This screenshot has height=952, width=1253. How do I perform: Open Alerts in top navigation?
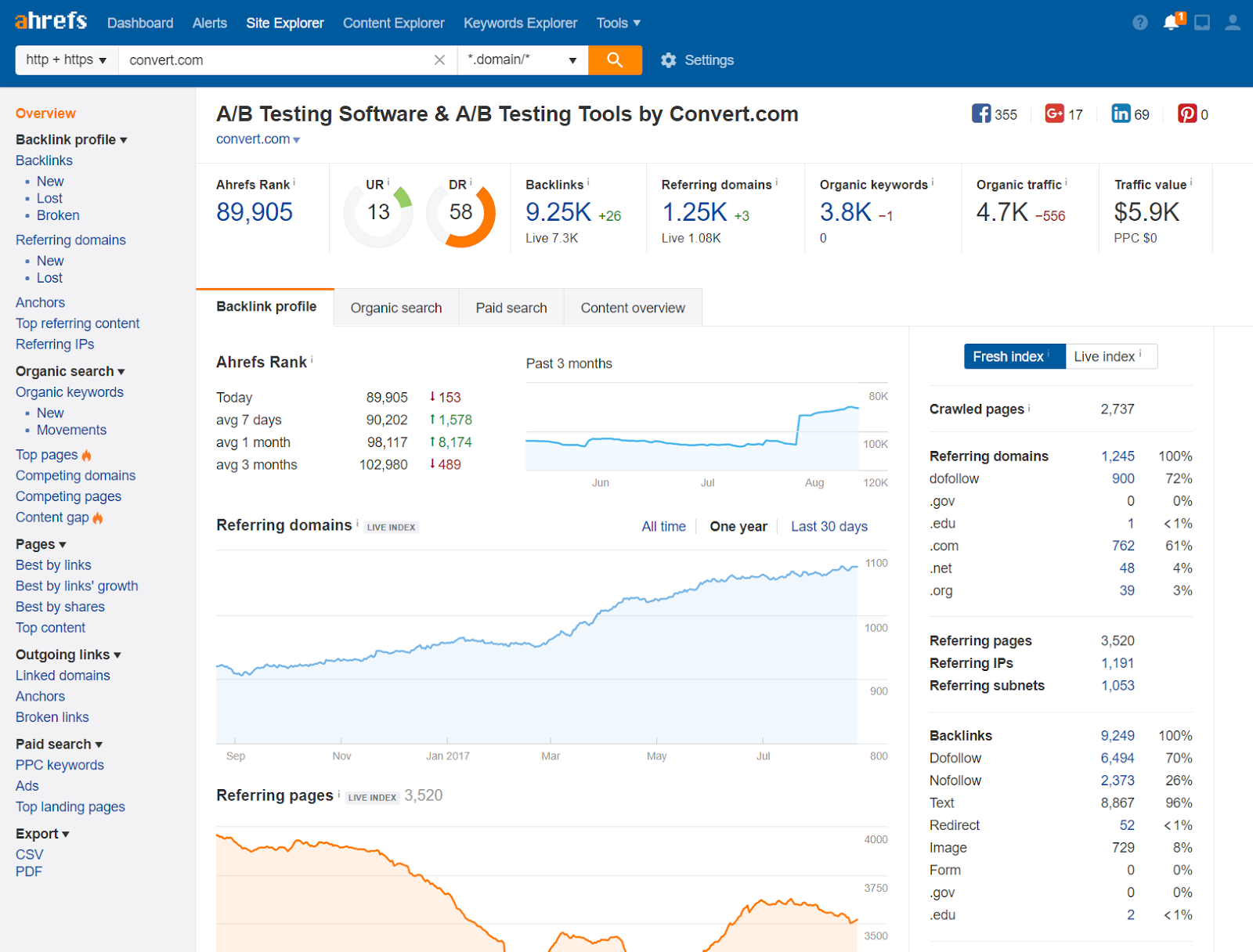point(210,23)
